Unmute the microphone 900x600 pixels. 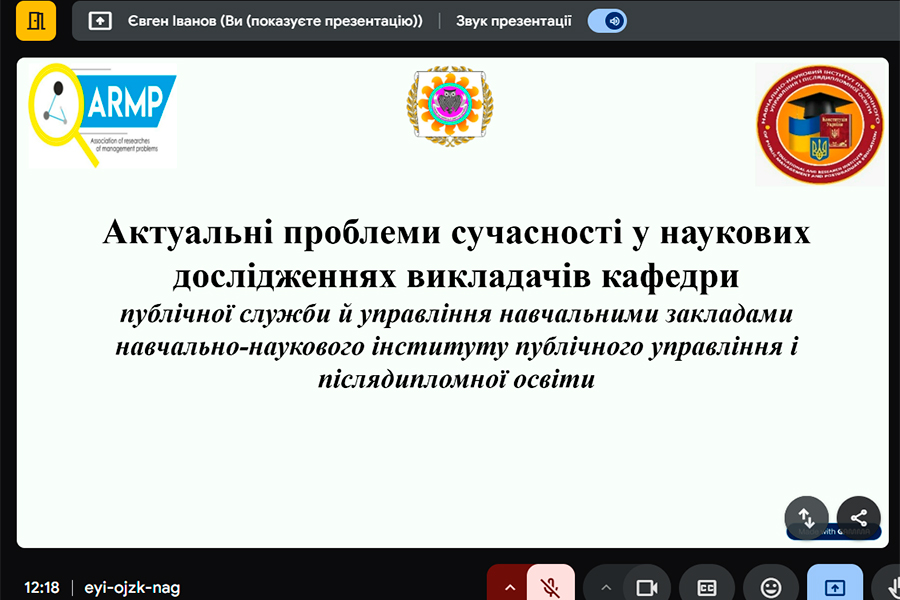pos(550,586)
